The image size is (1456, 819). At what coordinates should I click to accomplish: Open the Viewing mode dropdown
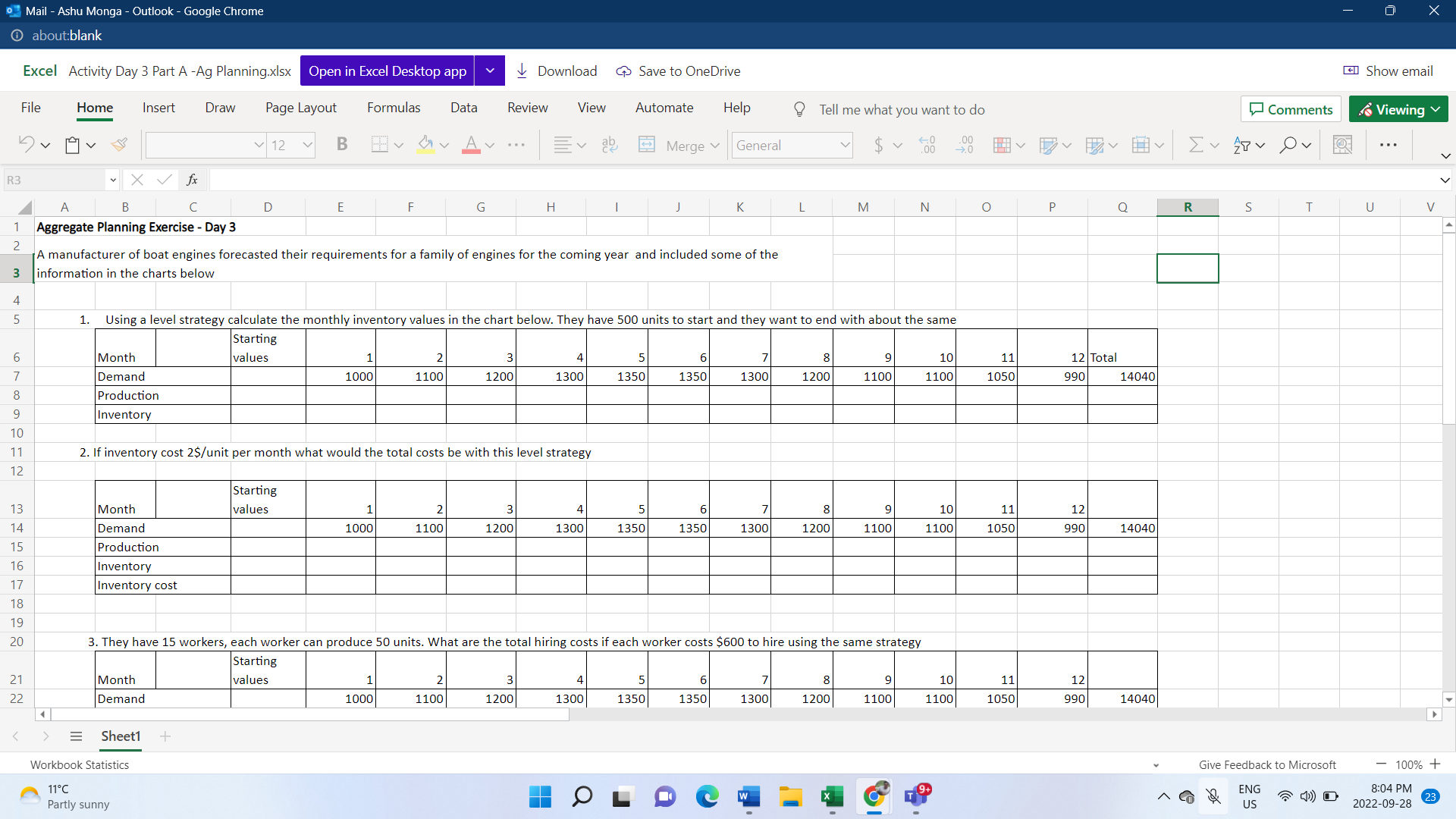click(1398, 108)
